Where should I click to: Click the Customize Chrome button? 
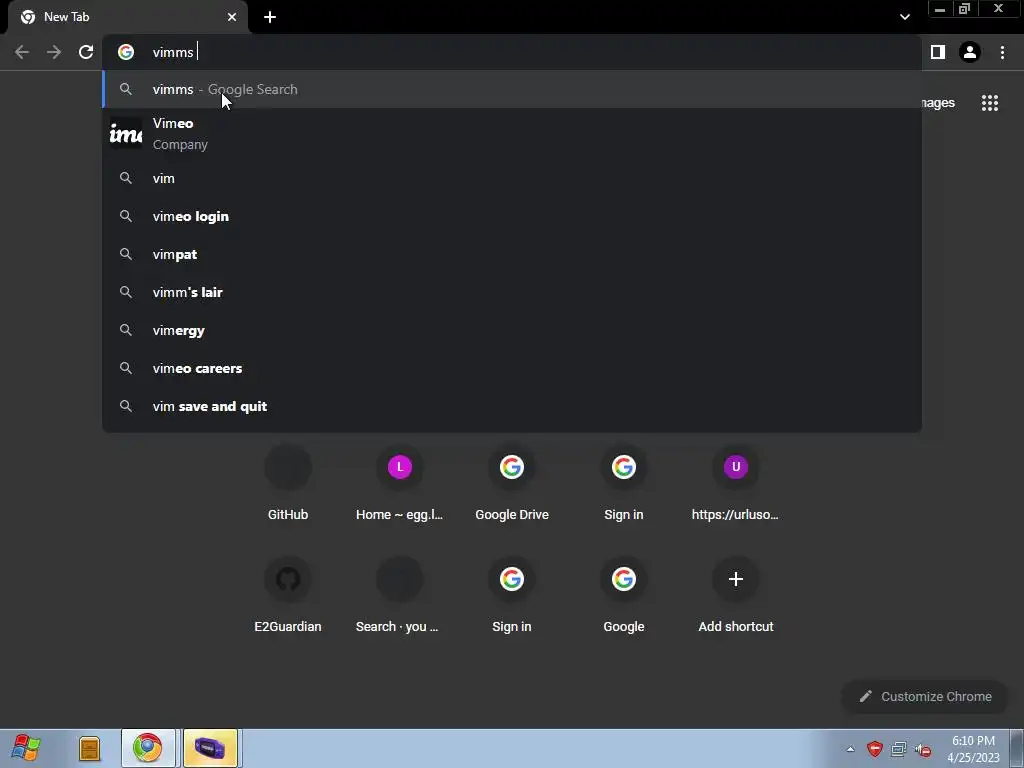[x=925, y=696]
